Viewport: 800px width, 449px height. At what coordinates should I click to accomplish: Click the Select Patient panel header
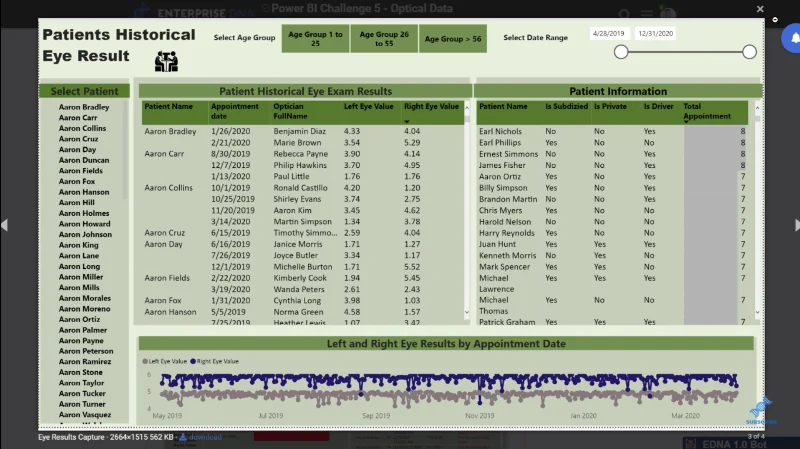(84, 91)
